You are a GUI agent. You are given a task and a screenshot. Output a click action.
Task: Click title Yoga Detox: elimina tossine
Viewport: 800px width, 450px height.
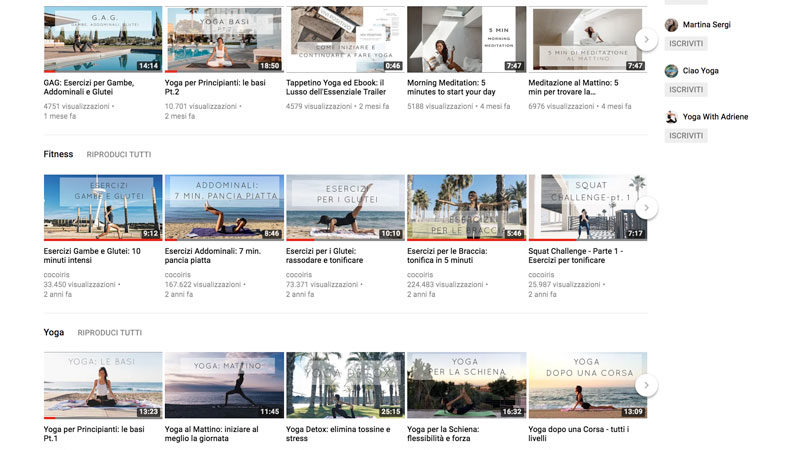pos(338,434)
